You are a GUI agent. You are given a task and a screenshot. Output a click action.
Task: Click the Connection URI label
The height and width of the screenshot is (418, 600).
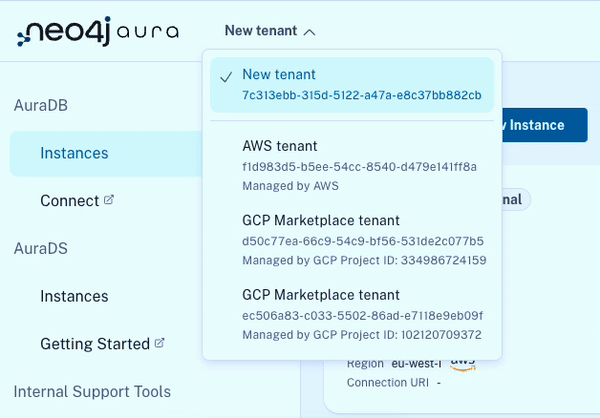pyautogui.click(x=388, y=382)
